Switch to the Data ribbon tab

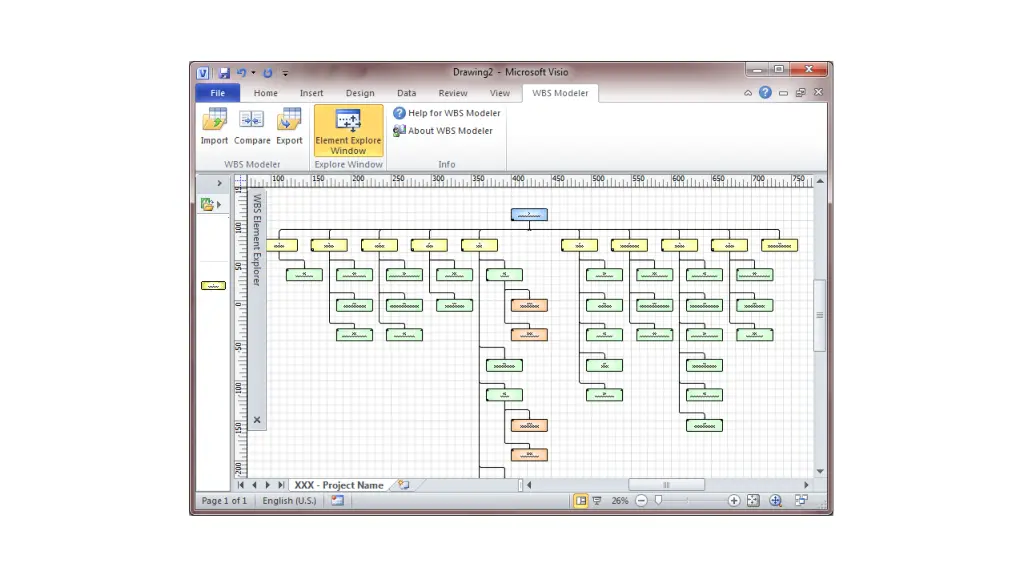coord(406,93)
